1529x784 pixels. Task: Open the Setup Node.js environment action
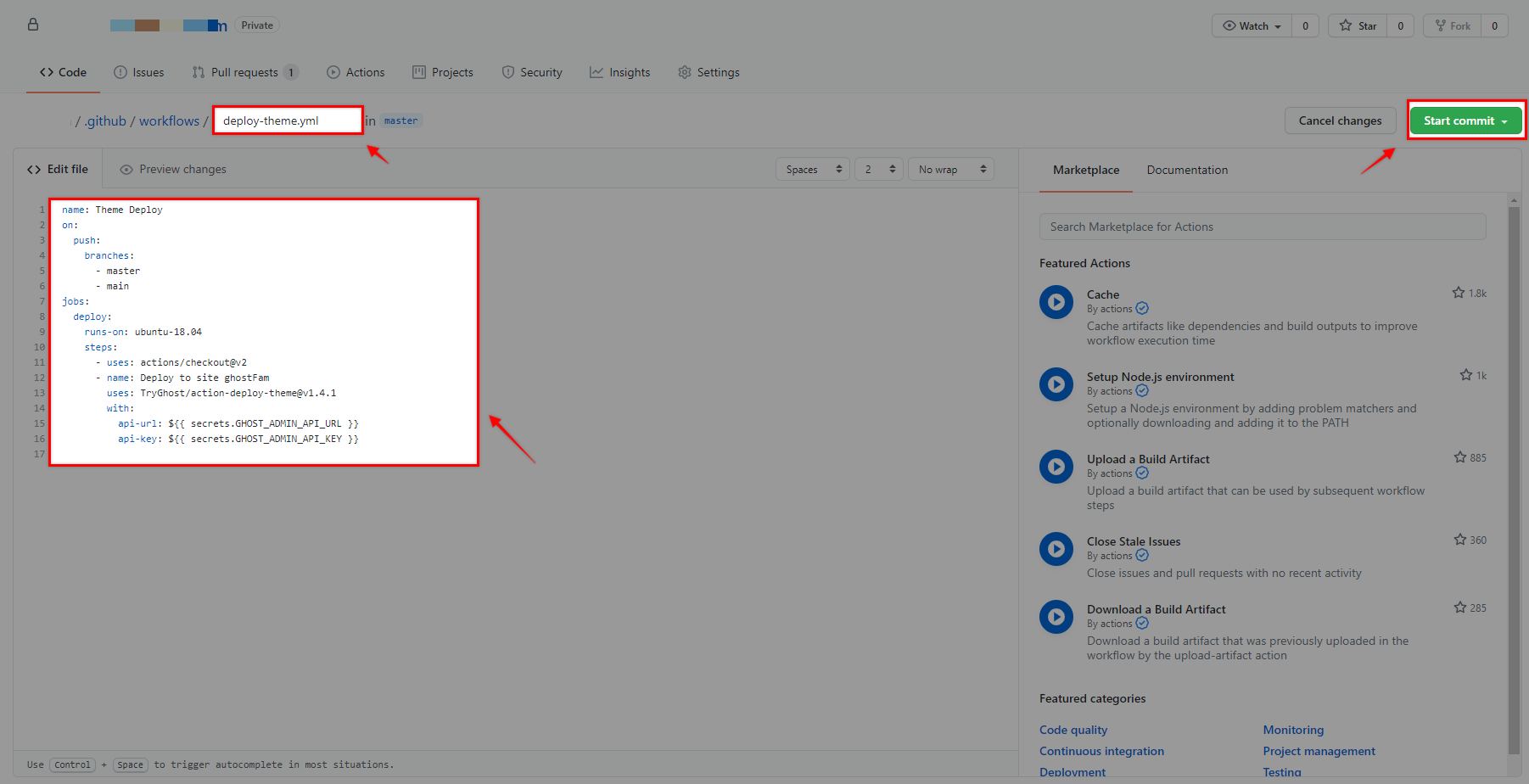pos(1160,377)
